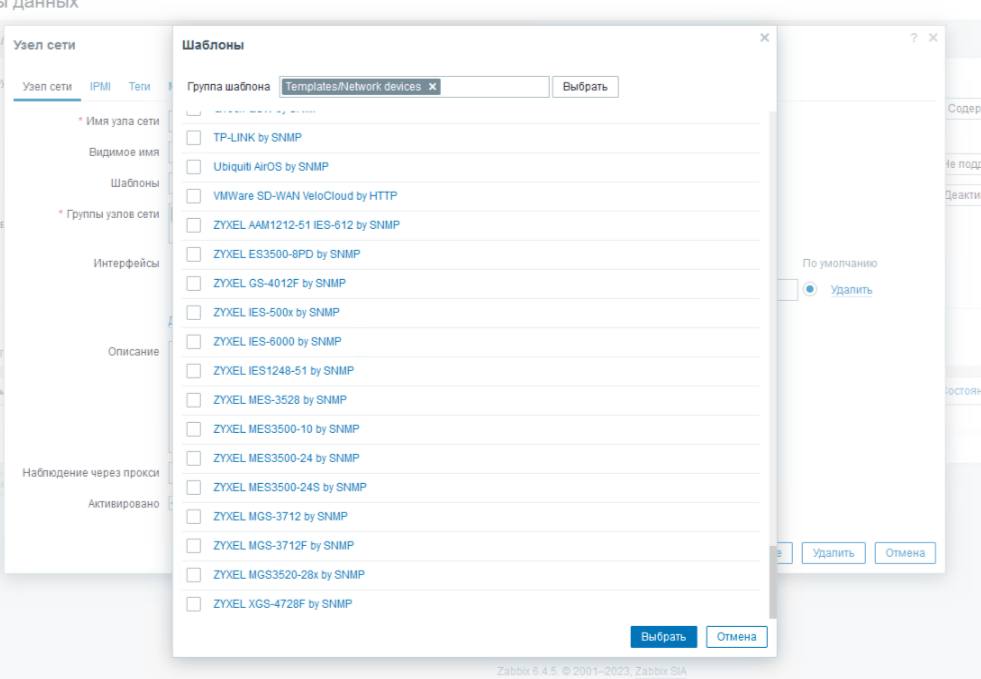The width and height of the screenshot is (981, 679).
Task: Open ZYXEL MES3500-10 by SNMP link
Action: pos(287,429)
